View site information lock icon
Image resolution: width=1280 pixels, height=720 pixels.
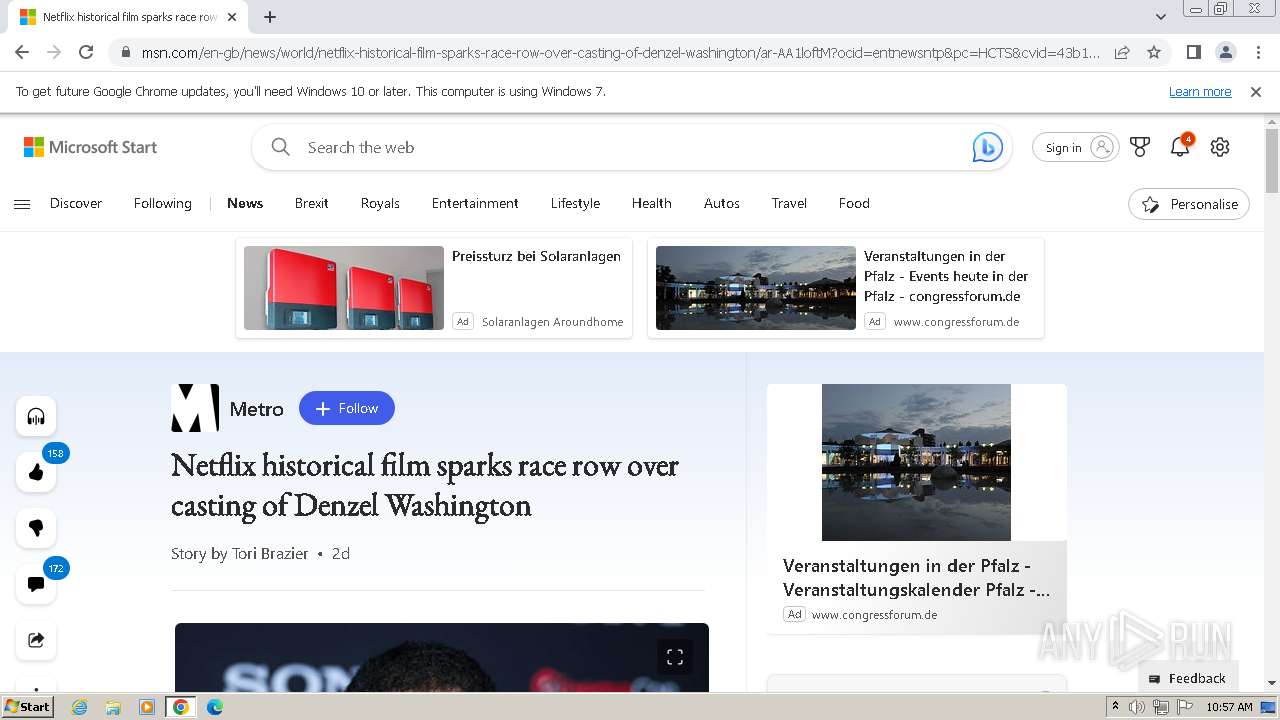[126, 52]
